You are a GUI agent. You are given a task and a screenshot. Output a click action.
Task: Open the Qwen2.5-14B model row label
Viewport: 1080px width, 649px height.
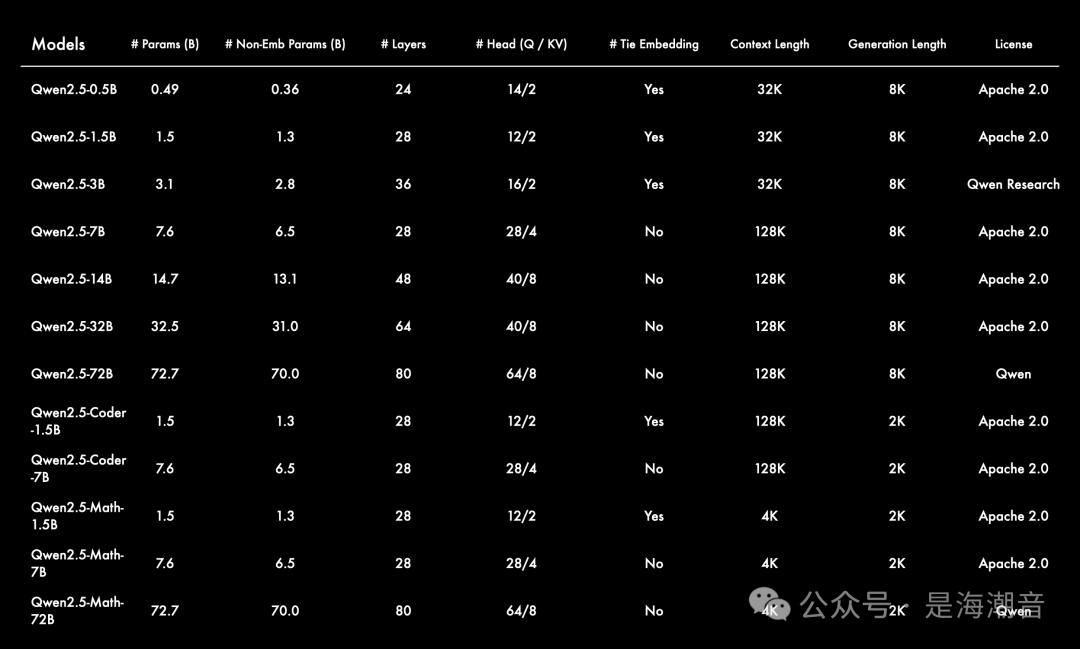point(71,279)
